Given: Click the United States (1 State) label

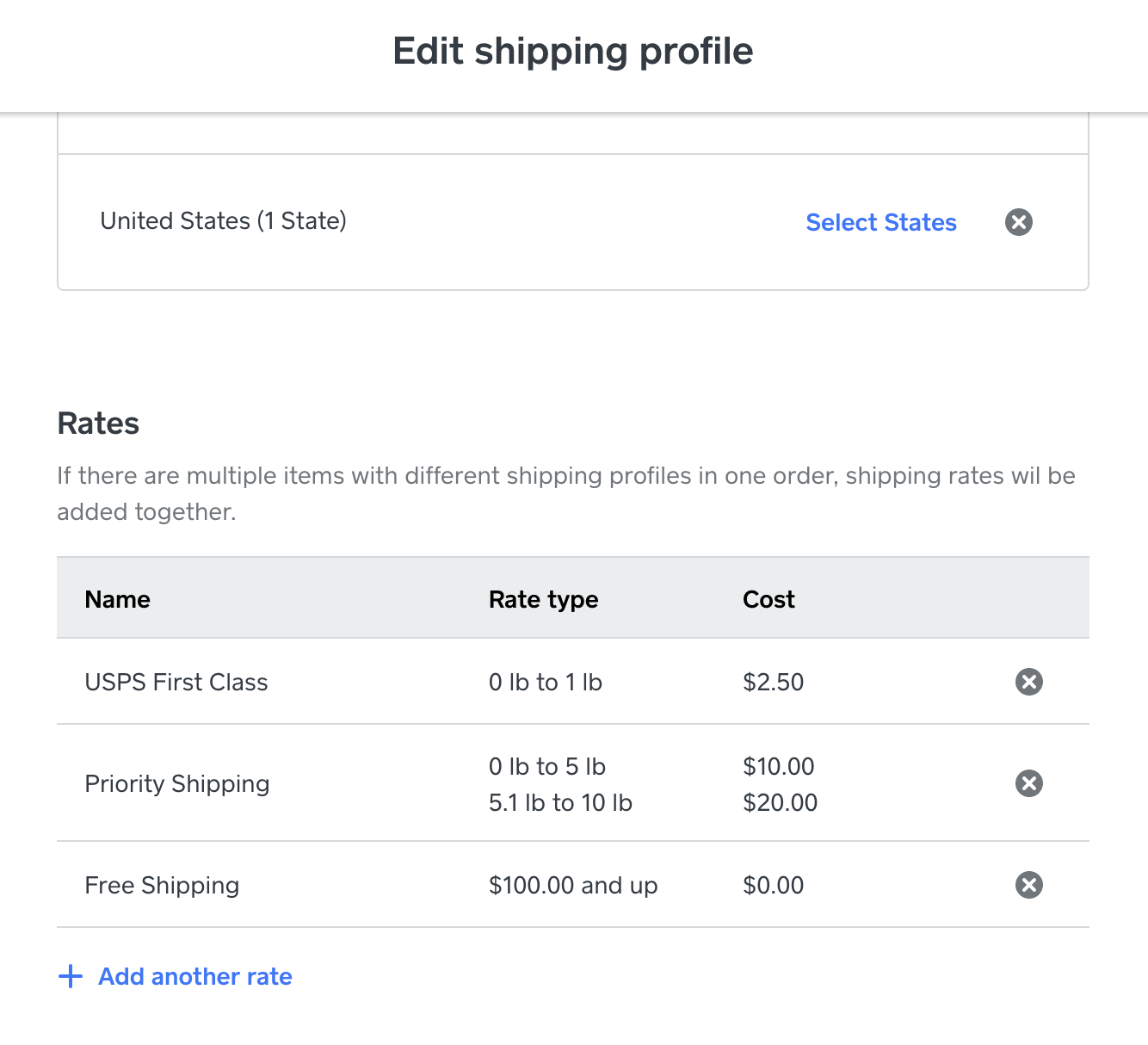Looking at the screenshot, I should click(223, 221).
